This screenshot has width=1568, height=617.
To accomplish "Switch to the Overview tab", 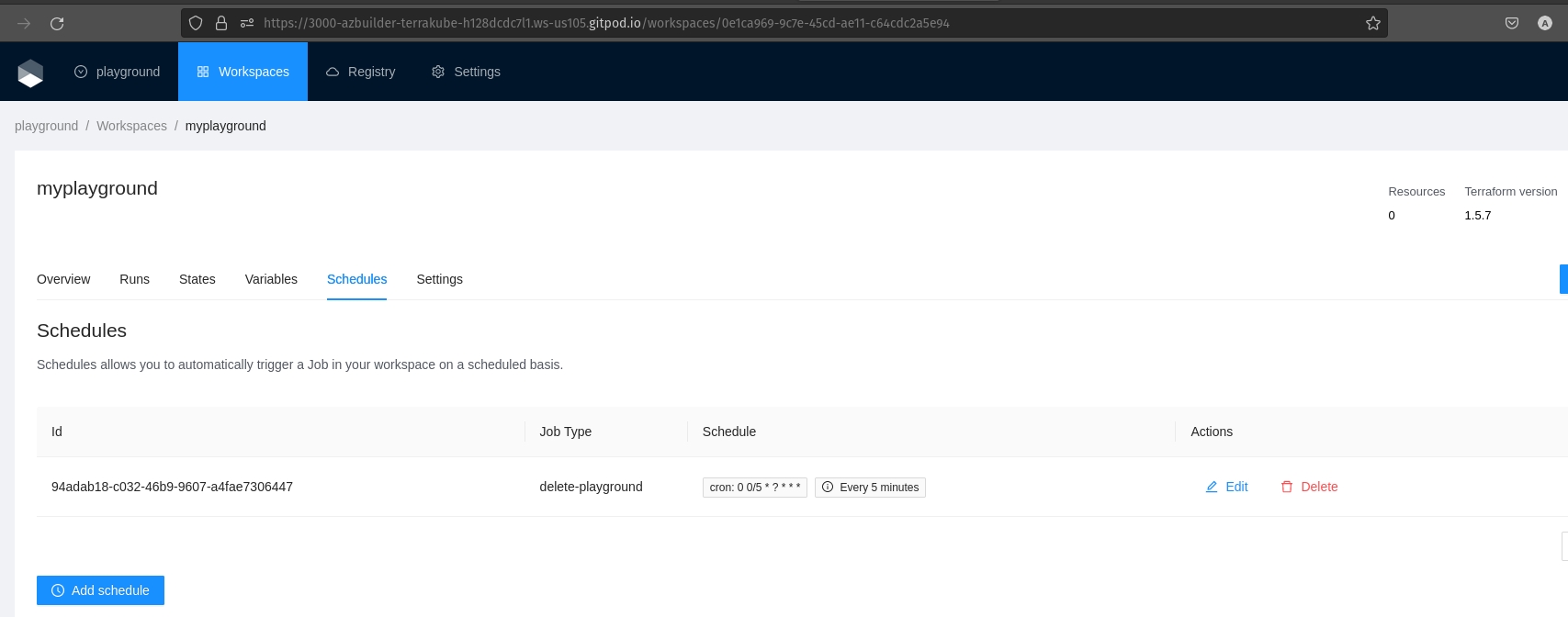I will click(x=63, y=279).
